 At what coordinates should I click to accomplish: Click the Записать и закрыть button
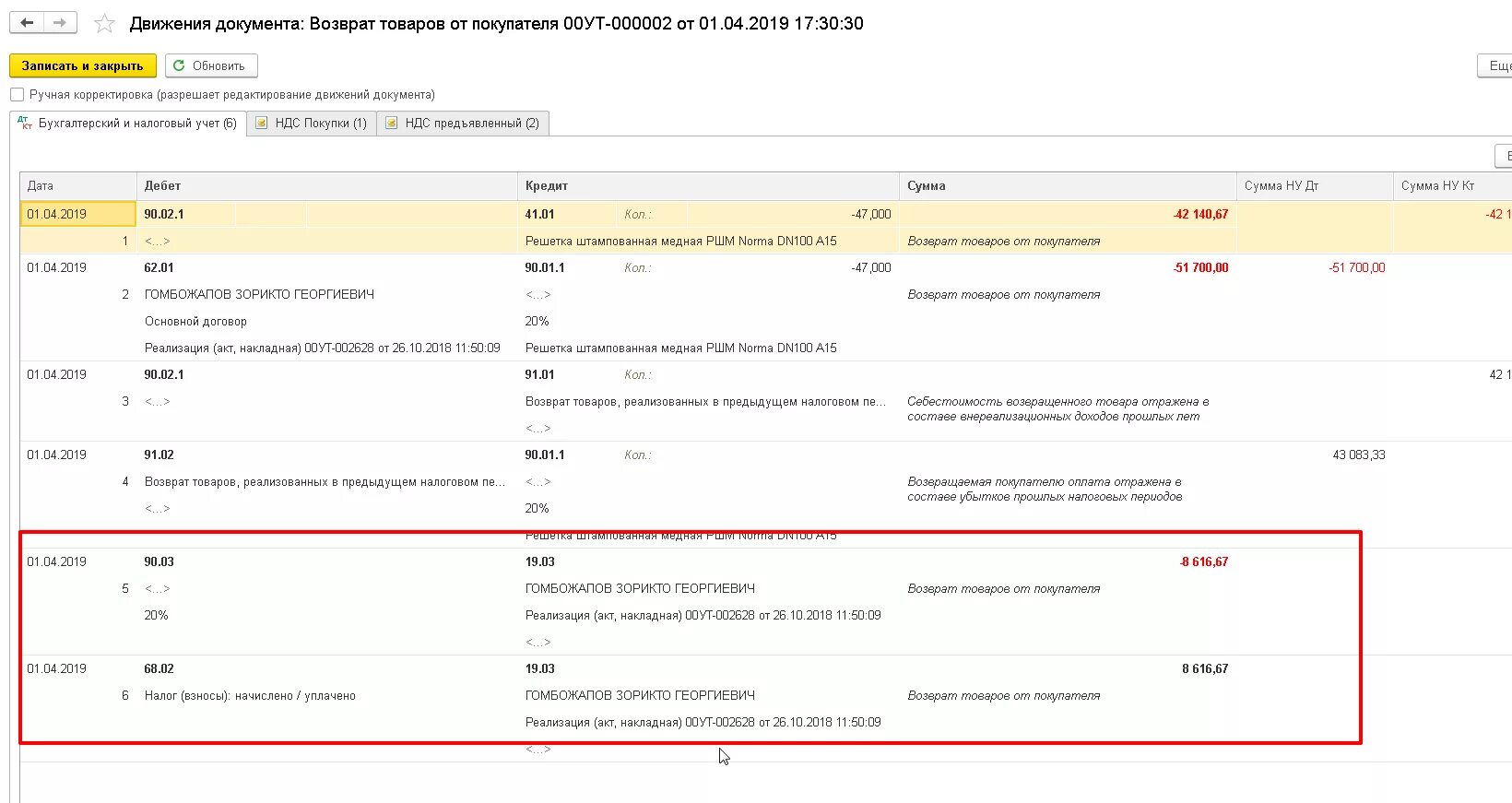pos(83,65)
